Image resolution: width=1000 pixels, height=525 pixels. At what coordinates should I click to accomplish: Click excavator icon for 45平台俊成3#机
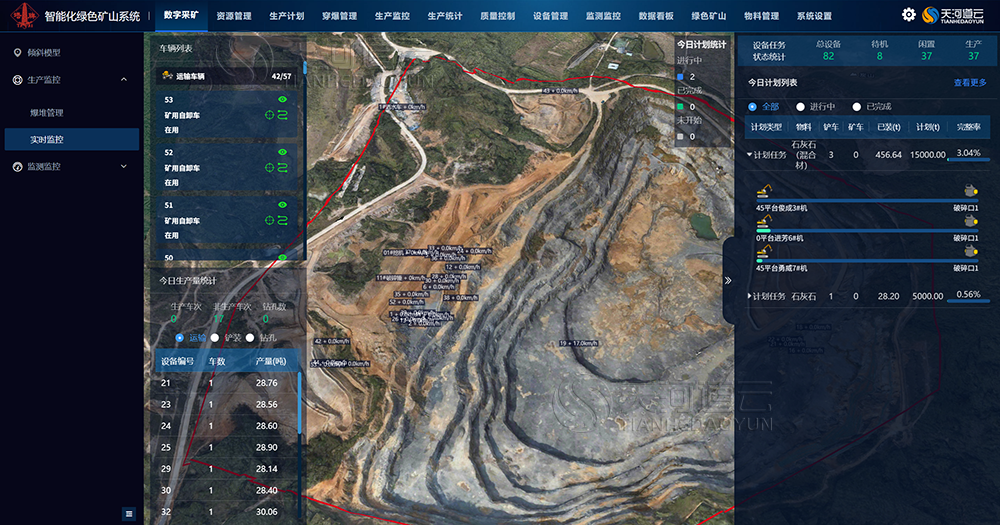(764, 191)
